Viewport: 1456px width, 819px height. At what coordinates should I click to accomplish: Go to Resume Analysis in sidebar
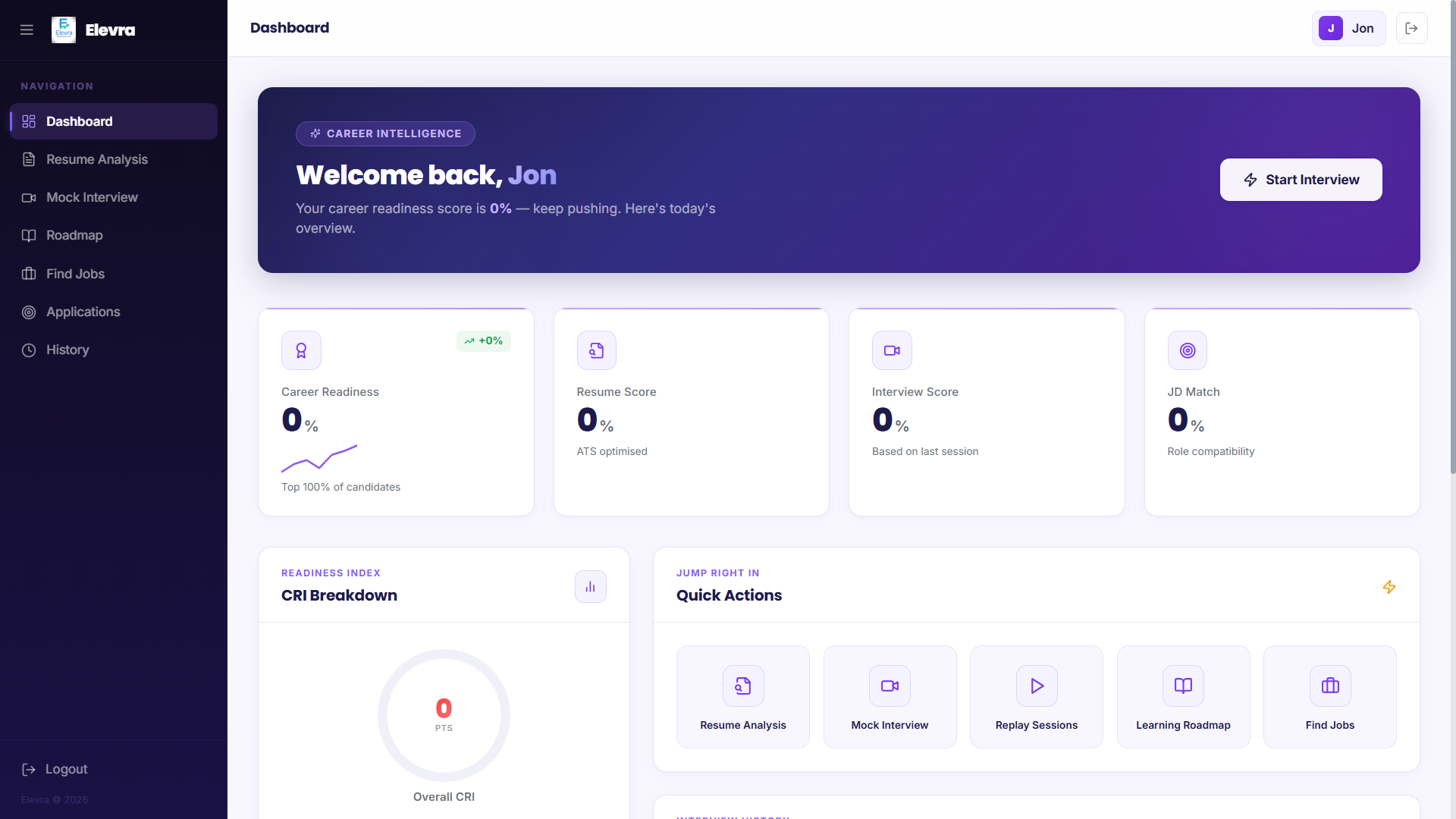coord(114,159)
